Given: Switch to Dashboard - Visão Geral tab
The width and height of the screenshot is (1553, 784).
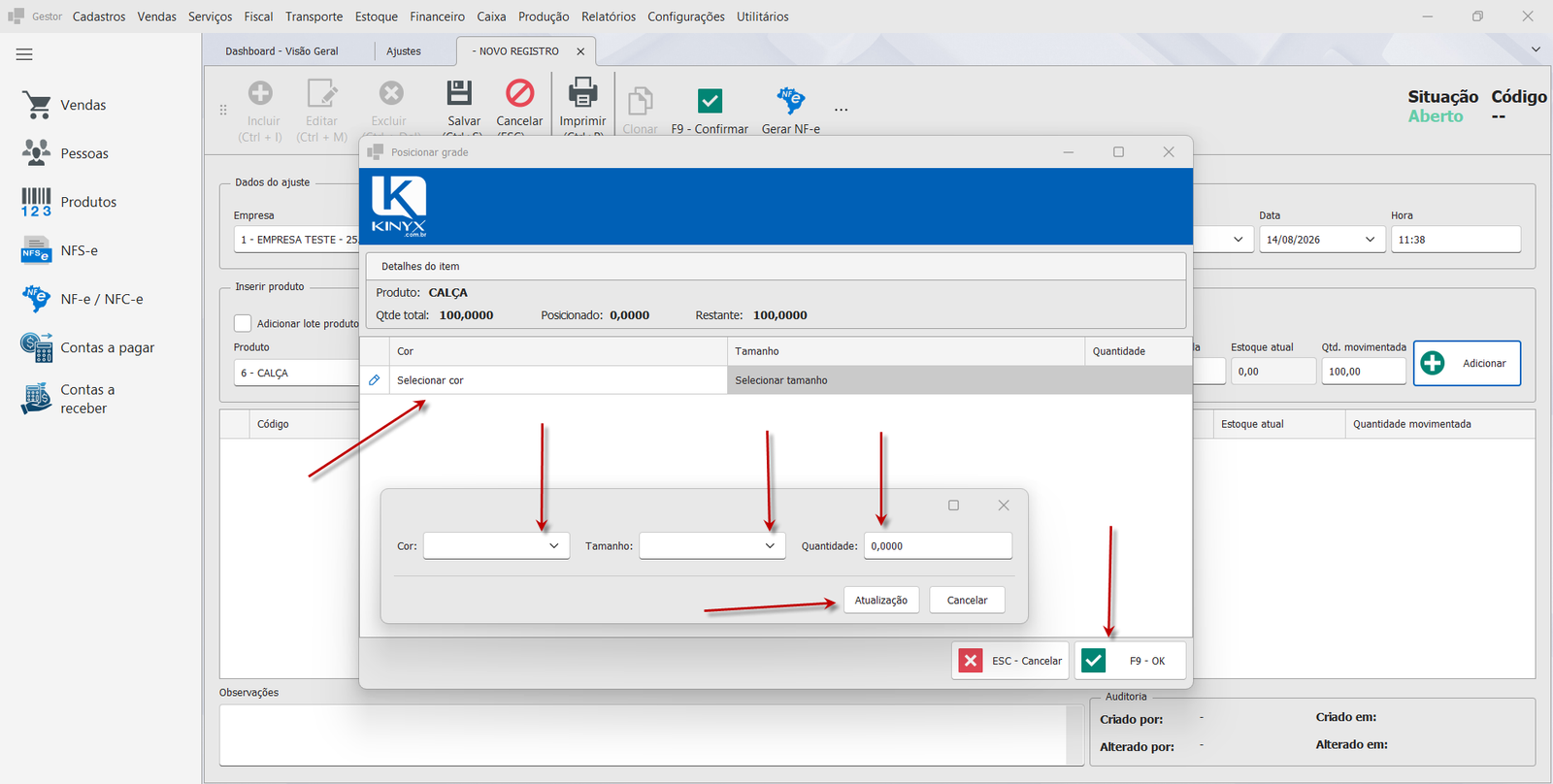Looking at the screenshot, I should pos(281,51).
